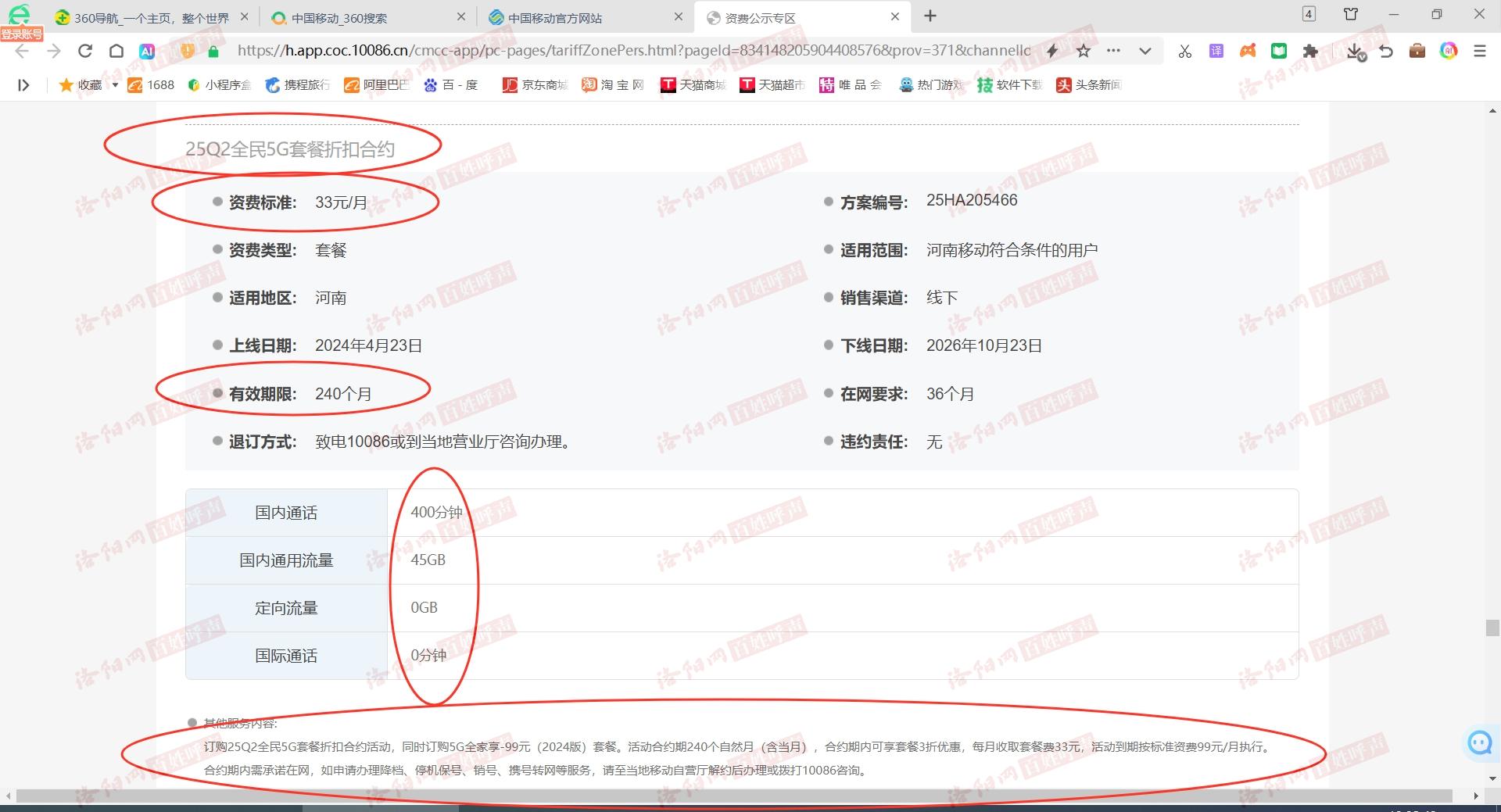Toggle the bookmarks sidebar expand icon
Screen dimensions: 1501x812
coord(23,84)
